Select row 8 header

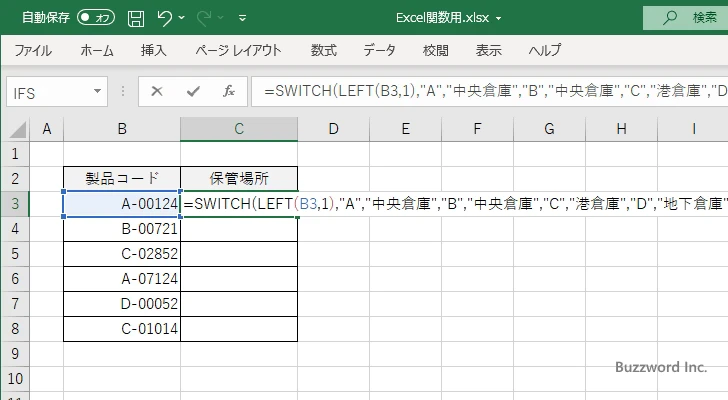(15, 329)
